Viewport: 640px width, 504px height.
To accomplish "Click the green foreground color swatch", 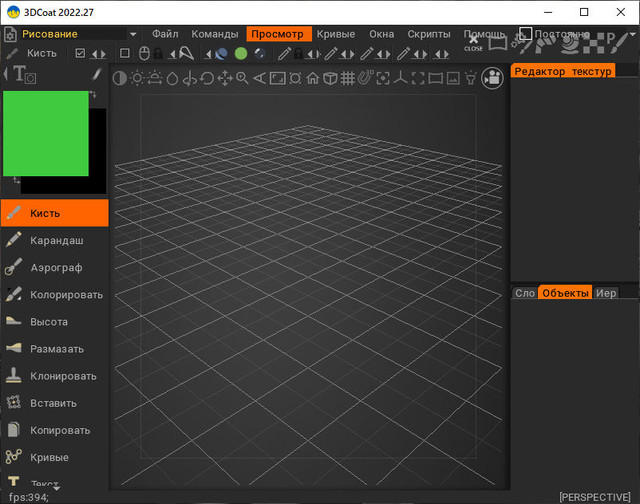I will tap(45, 133).
